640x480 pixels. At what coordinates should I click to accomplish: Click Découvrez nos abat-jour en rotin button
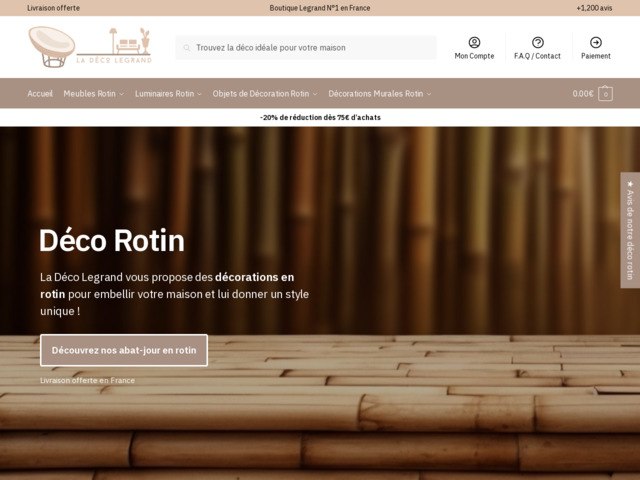(x=124, y=351)
